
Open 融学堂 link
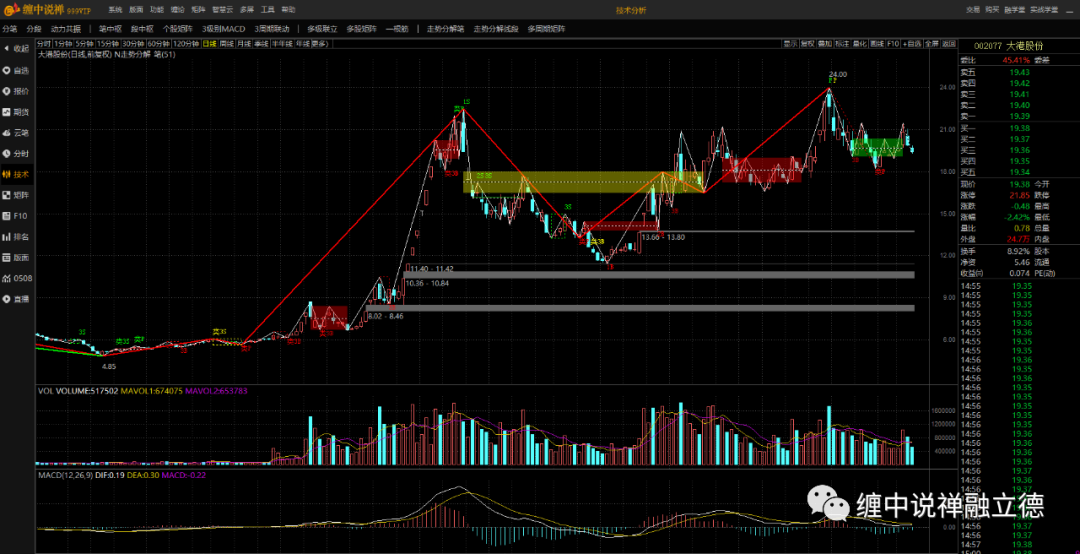(x=1015, y=10)
